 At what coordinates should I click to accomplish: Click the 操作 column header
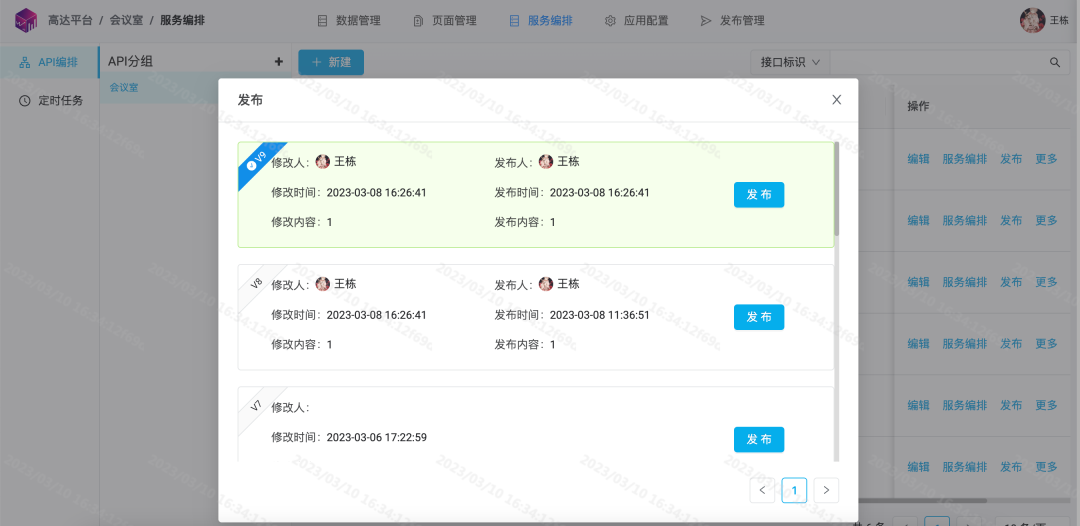click(918, 106)
